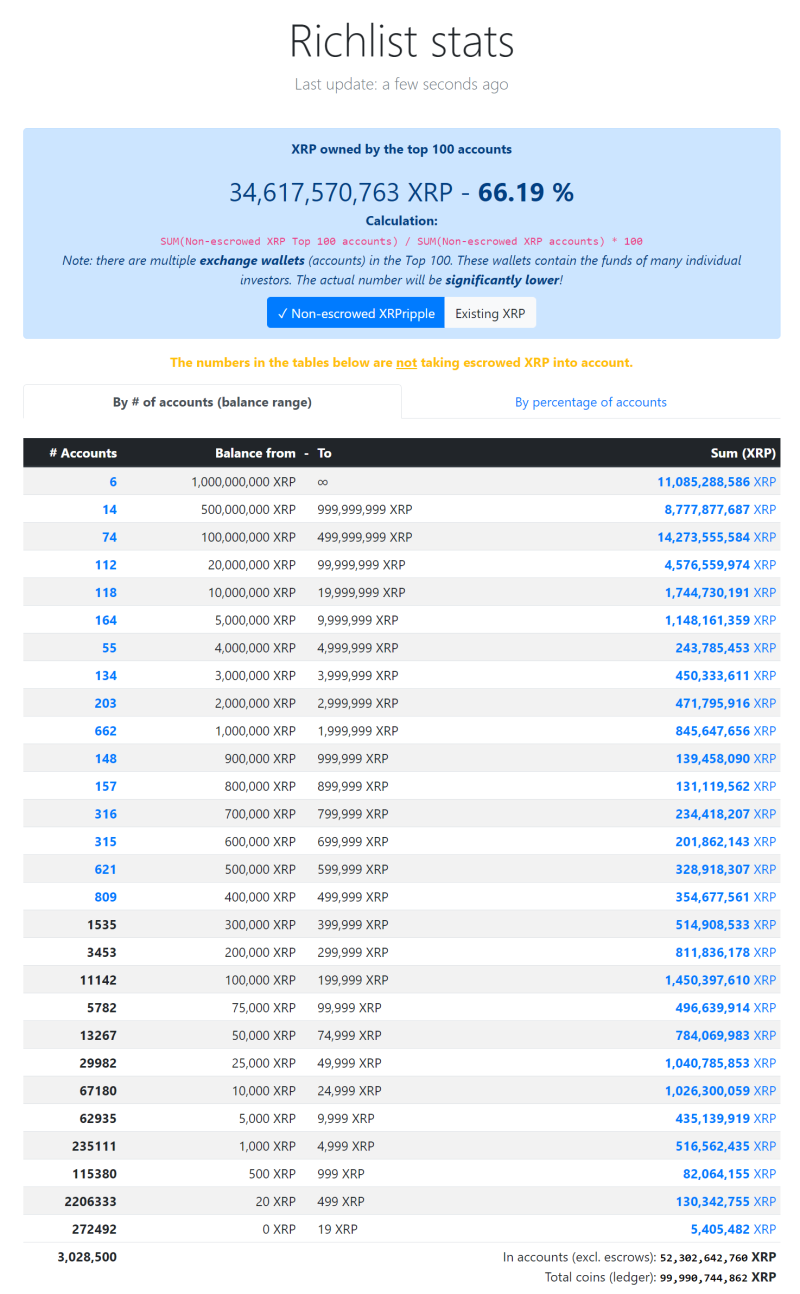Open the 5,405,482 XRP sum link
800x1294 pixels.
tap(733, 1229)
